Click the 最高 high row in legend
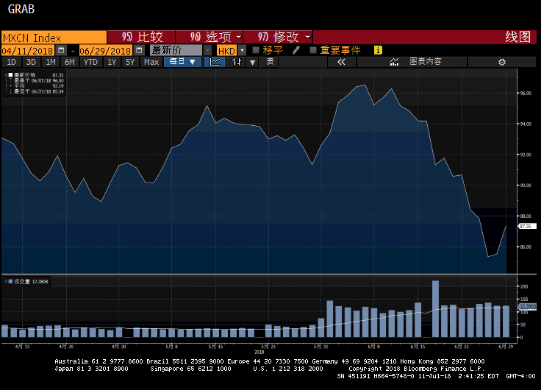Viewport: 541px width, 390px height. (x=36, y=80)
